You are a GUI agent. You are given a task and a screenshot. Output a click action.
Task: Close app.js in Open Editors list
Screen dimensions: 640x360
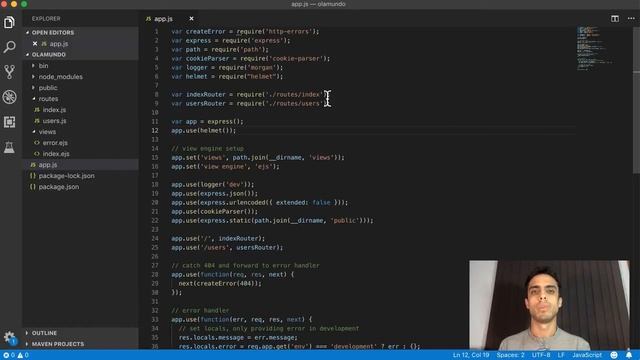35,44
